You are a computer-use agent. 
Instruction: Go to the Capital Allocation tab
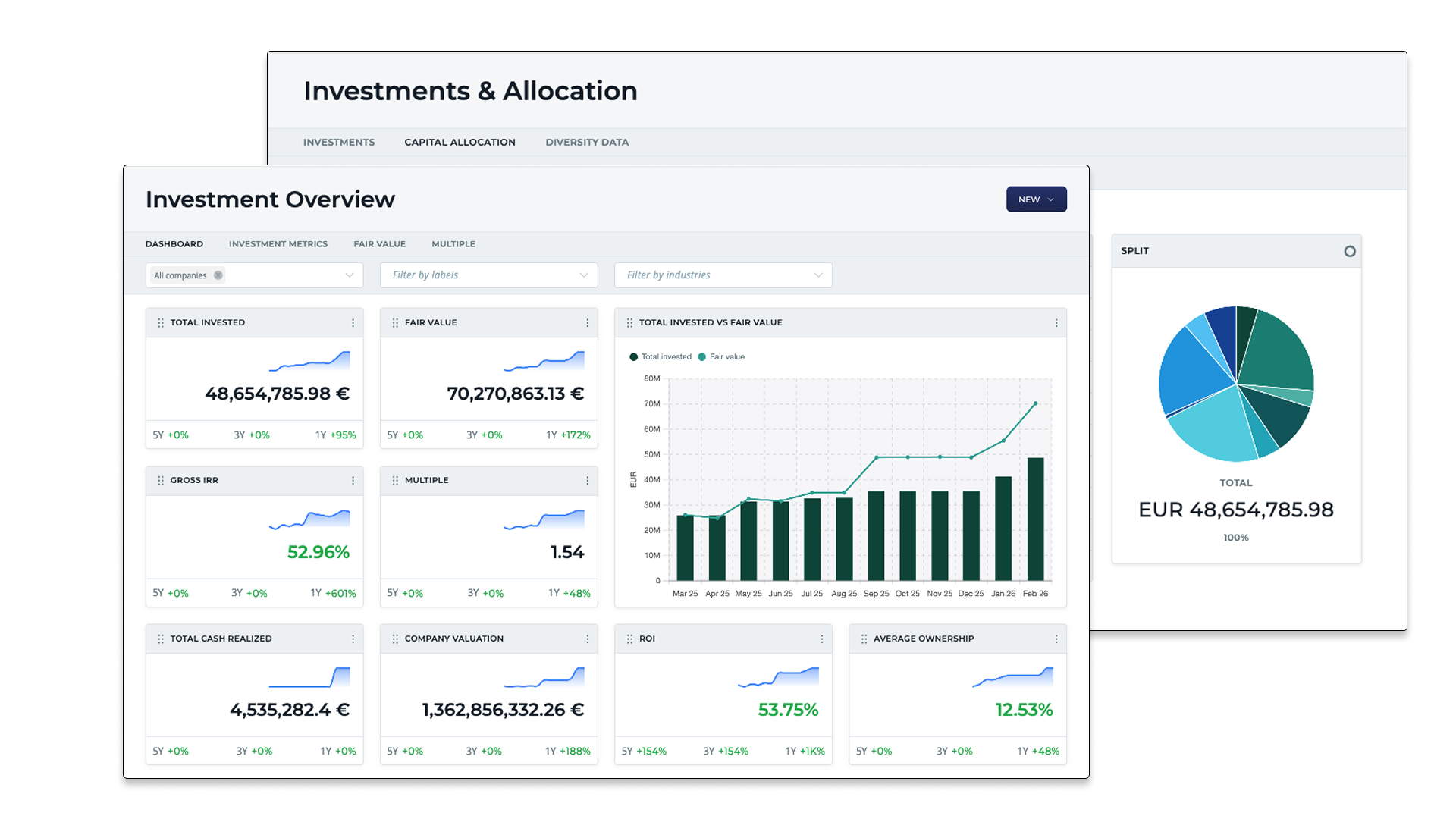tap(460, 143)
